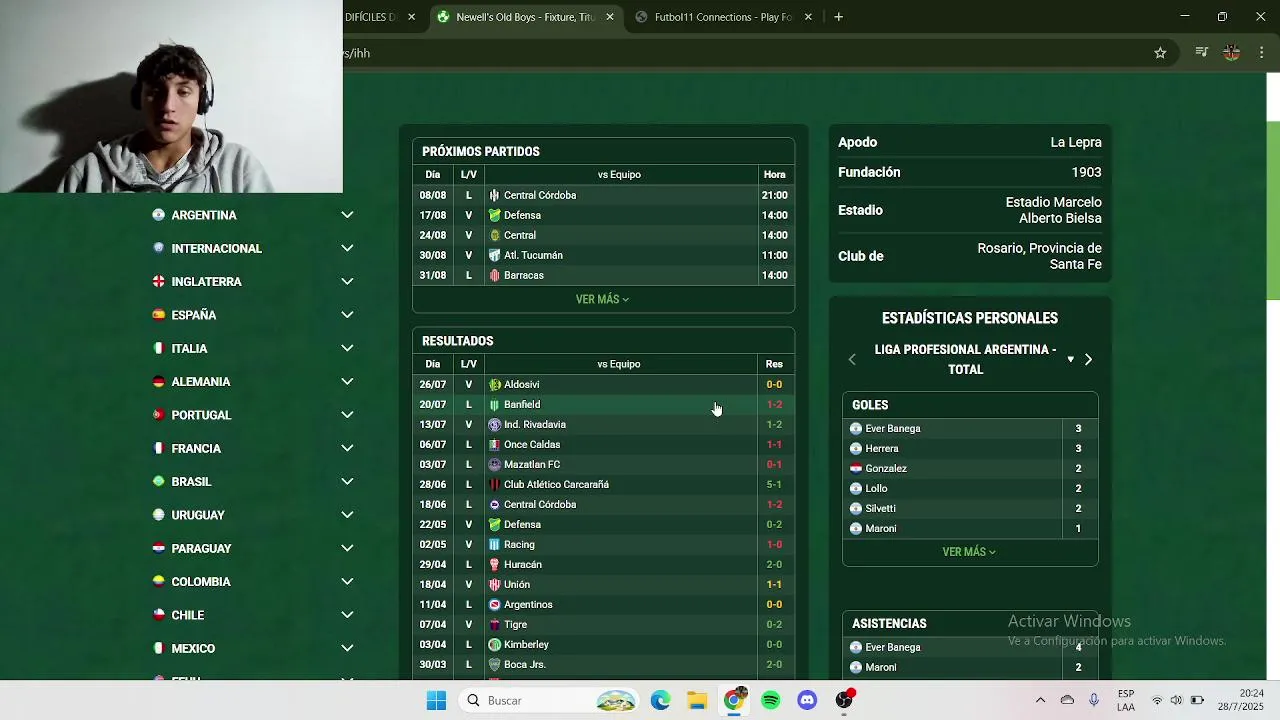The height and width of the screenshot is (720, 1280).
Task: Show hidden tray icons chevron
Action: pos(1040,700)
